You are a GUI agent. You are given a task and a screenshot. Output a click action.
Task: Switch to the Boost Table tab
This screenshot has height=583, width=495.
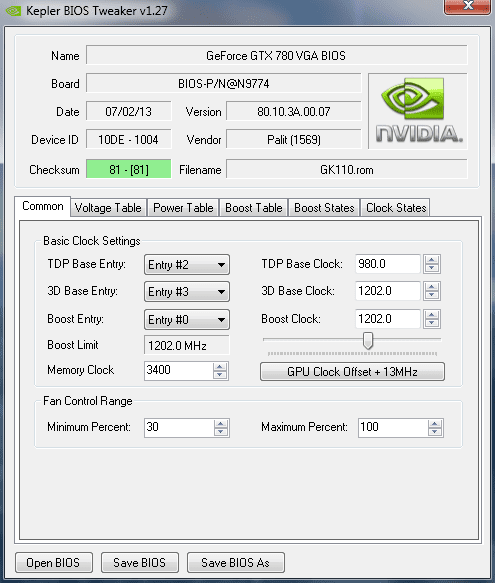click(x=254, y=207)
